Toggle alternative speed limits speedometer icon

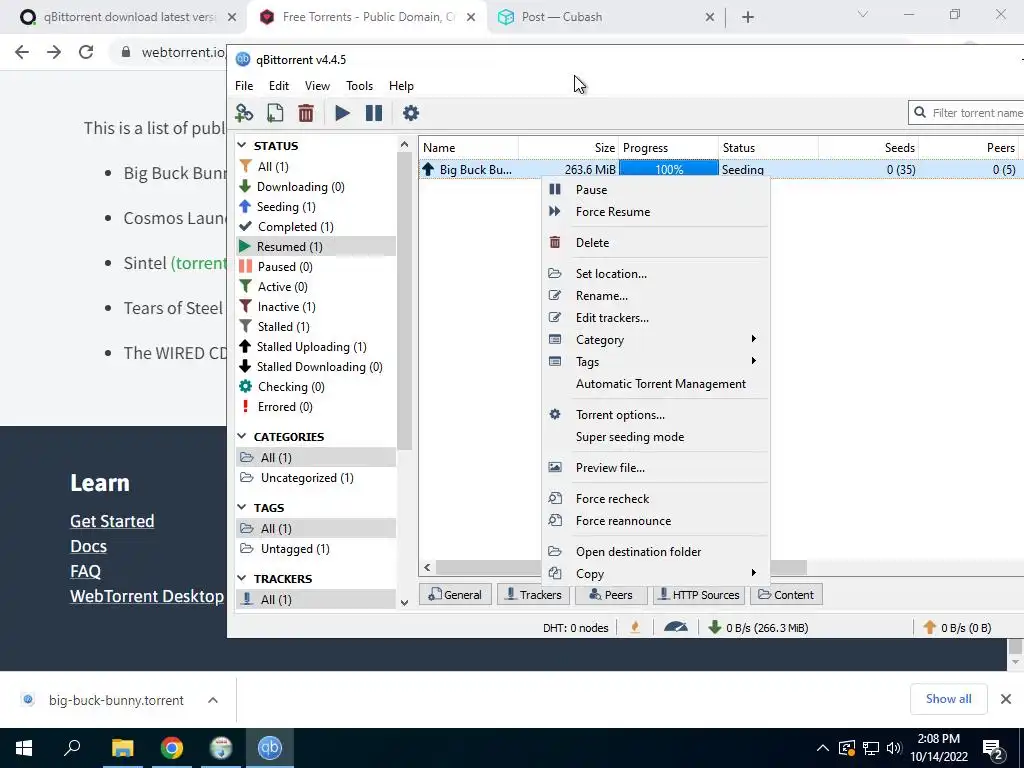(x=675, y=628)
